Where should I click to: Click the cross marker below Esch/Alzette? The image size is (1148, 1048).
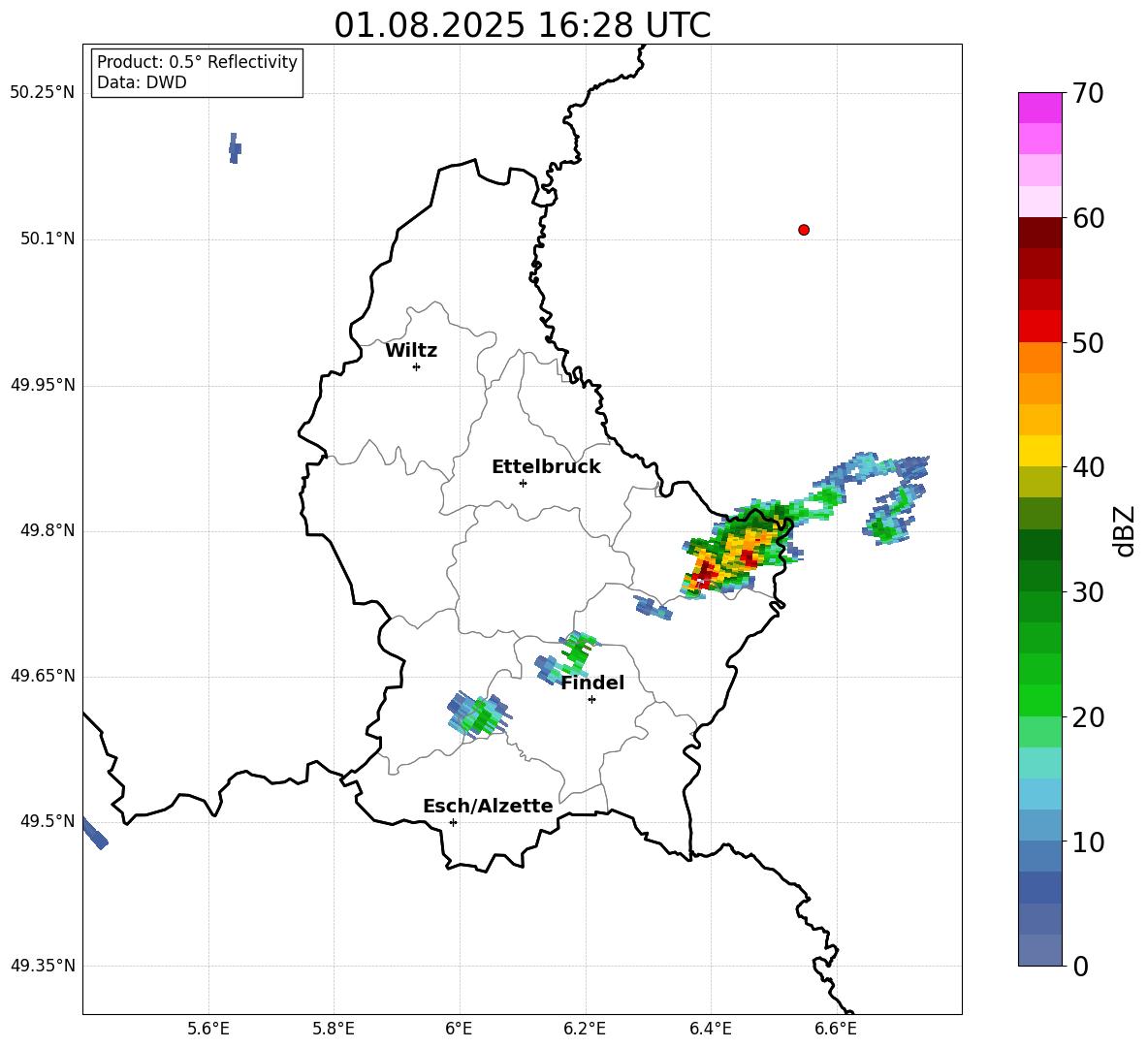453,822
